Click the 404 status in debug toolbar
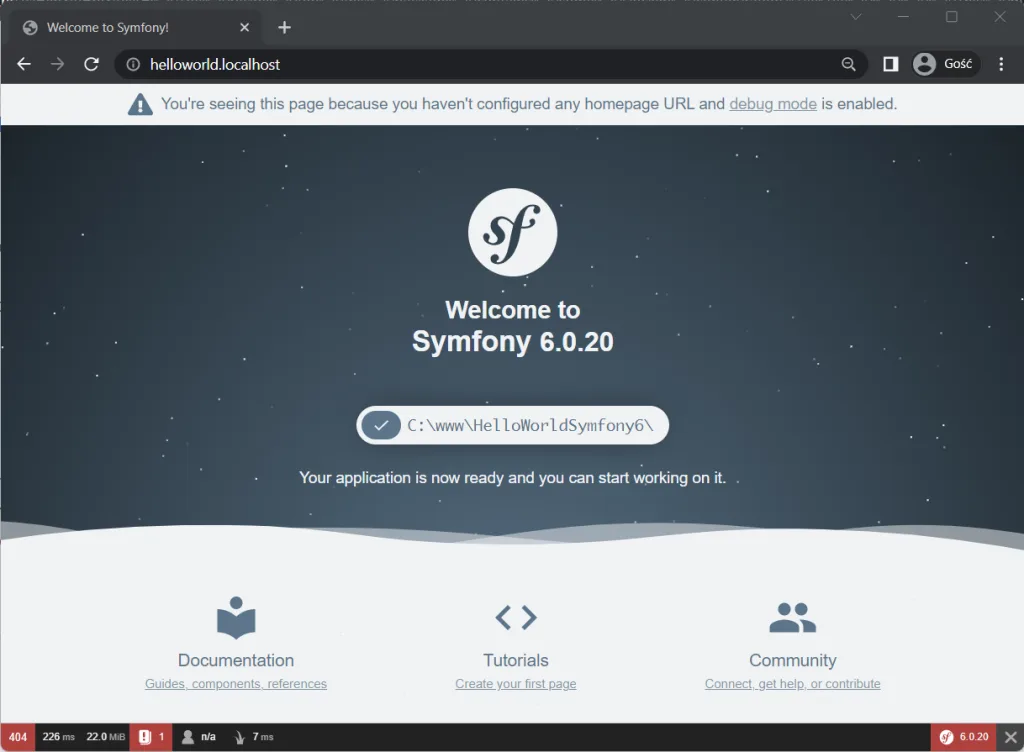Image resolution: width=1024 pixels, height=752 pixels. (18, 737)
